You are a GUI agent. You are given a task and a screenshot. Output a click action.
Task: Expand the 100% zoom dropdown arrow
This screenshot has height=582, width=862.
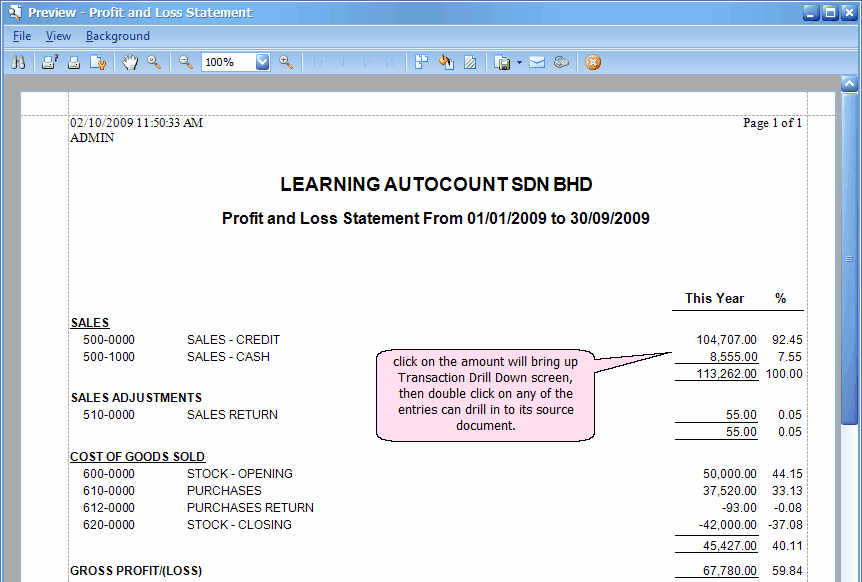[263, 62]
